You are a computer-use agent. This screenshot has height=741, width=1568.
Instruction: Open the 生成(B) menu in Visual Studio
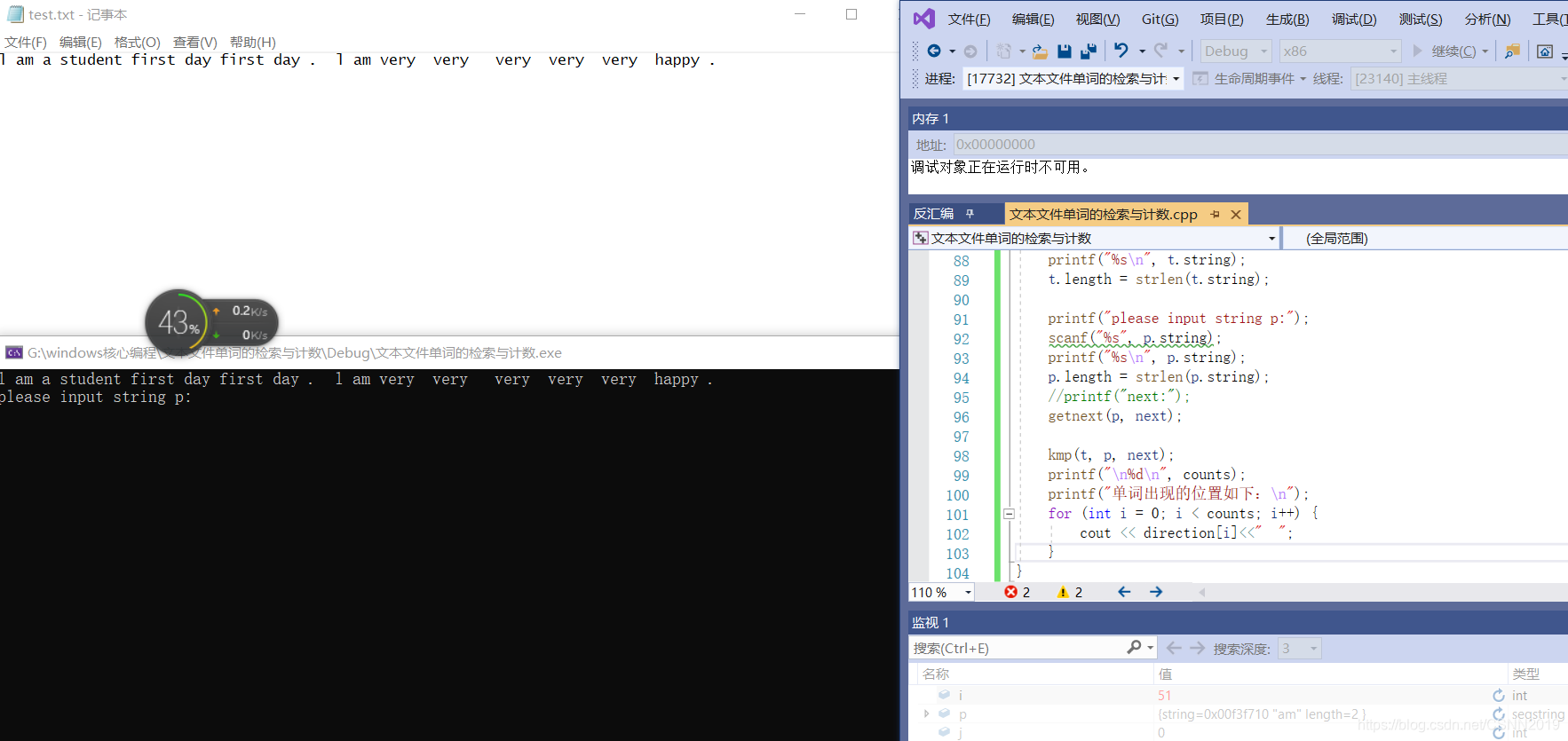1287,19
